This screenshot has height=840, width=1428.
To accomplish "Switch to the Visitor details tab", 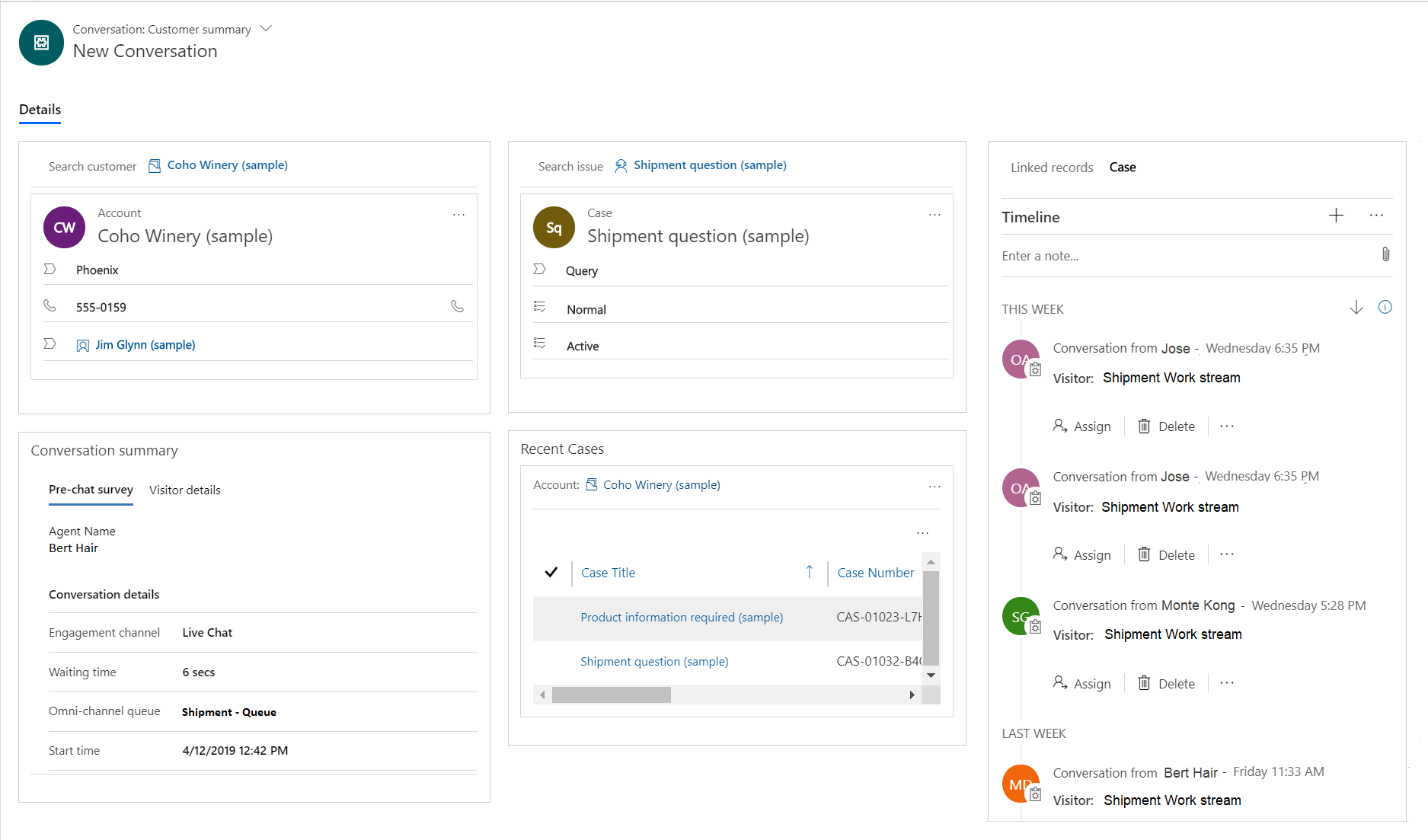I will pos(184,490).
